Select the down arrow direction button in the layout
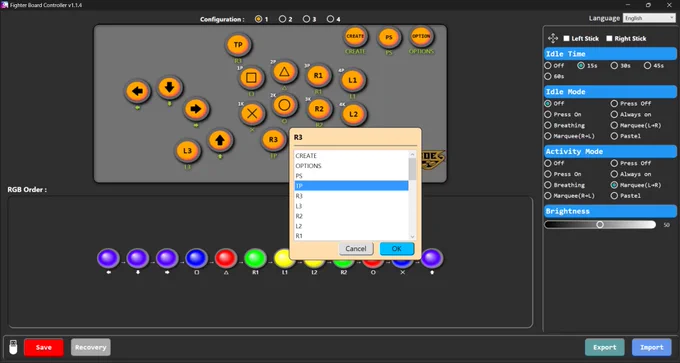680x363 pixels. (170, 88)
